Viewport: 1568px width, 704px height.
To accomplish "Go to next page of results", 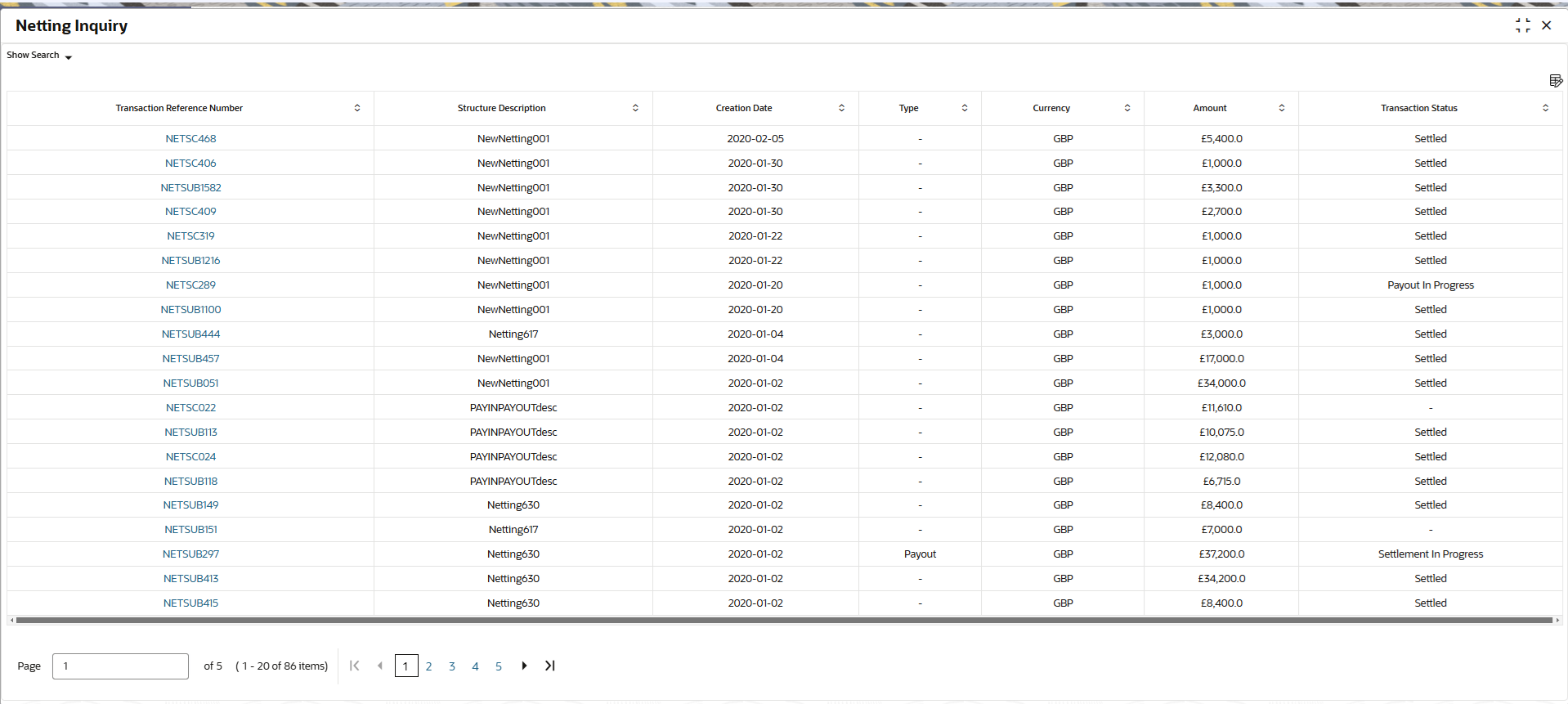I will [524, 666].
